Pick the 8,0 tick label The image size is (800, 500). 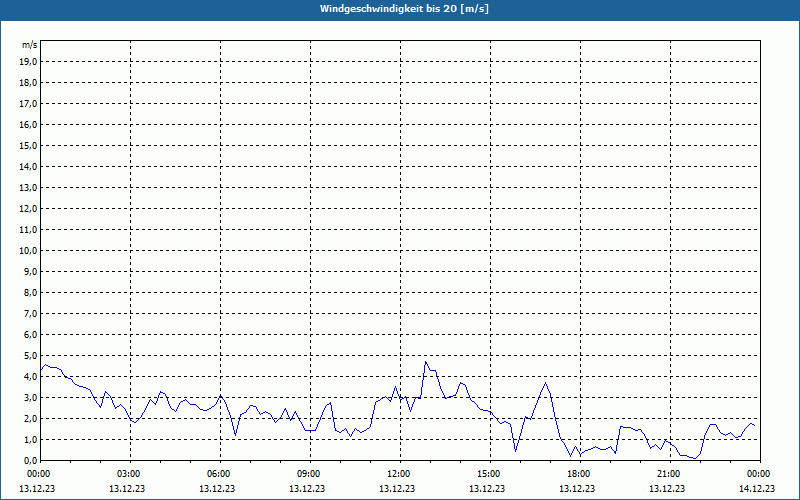[x=30, y=292]
